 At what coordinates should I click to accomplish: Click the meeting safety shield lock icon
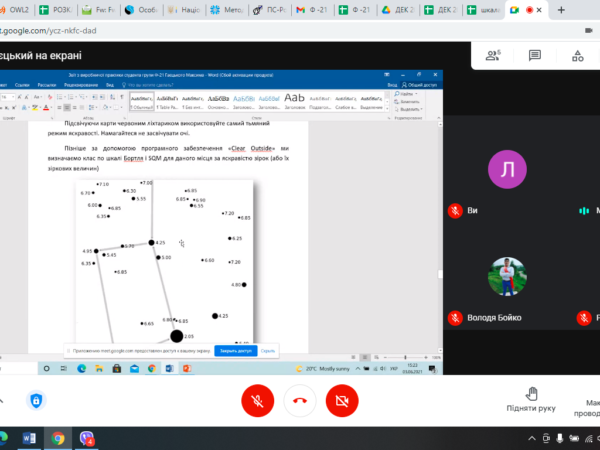pyautogui.click(x=37, y=400)
